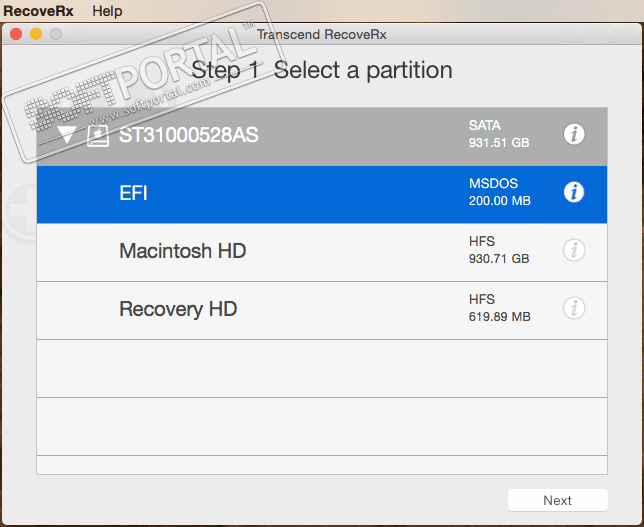Open the RecoveRx application menu
Image resolution: width=644 pixels, height=527 pixels.
click(x=38, y=11)
